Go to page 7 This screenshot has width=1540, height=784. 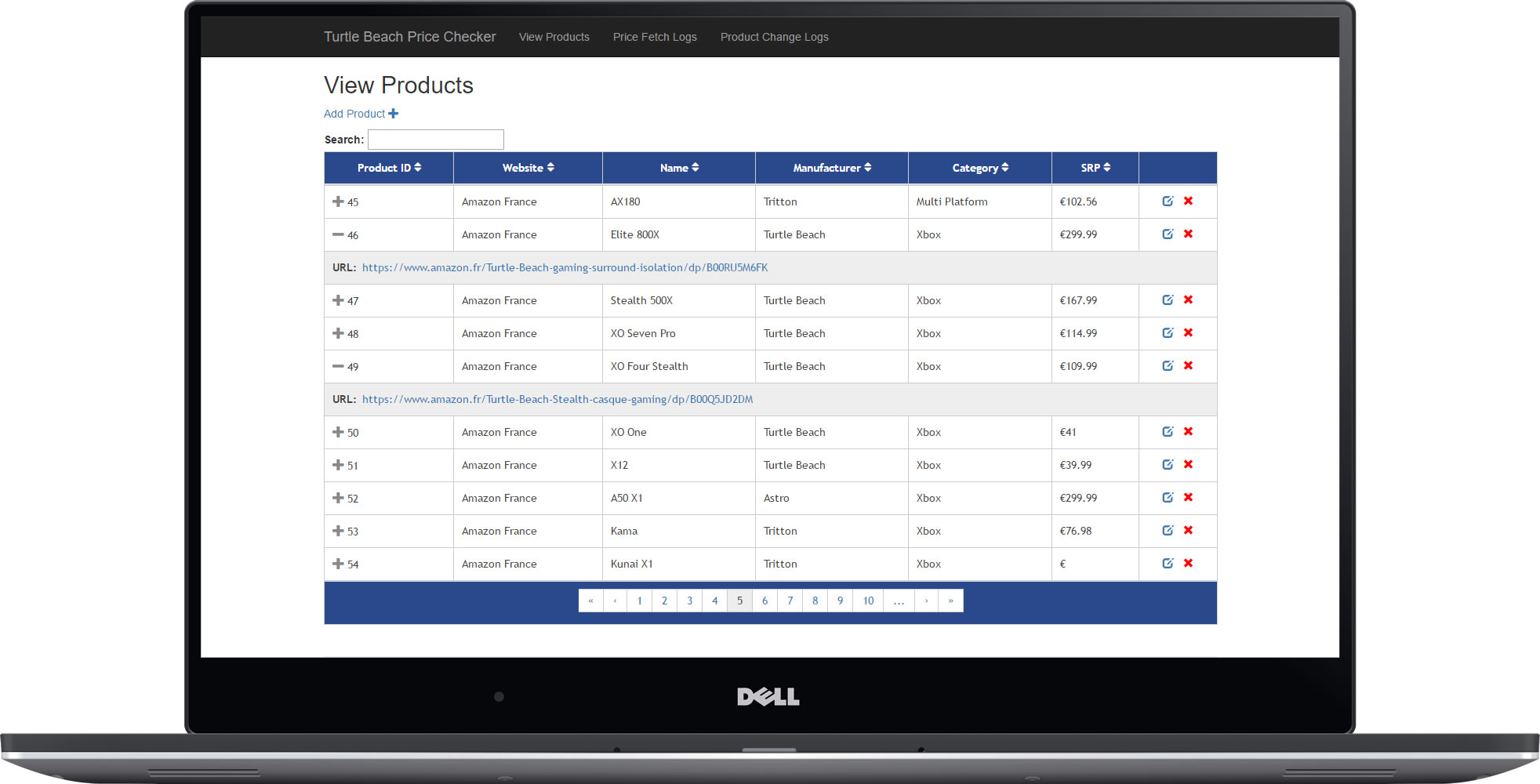790,601
